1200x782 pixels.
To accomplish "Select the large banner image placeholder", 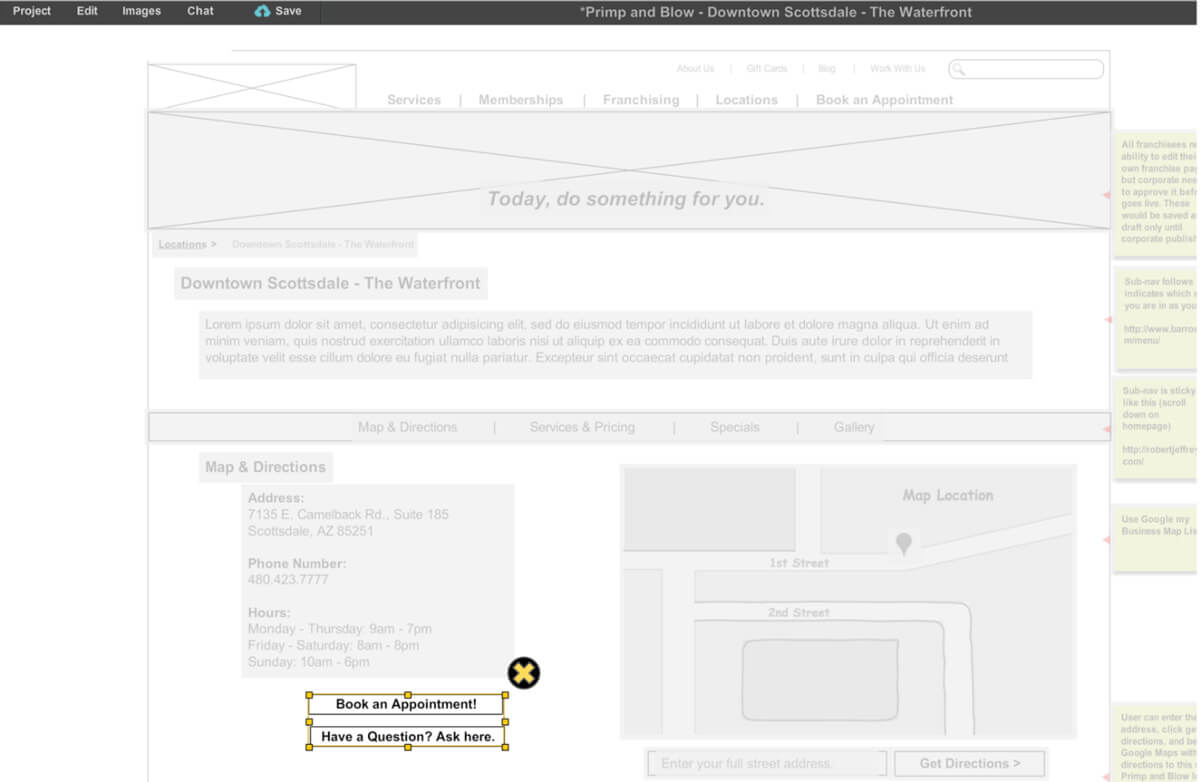I will point(625,170).
